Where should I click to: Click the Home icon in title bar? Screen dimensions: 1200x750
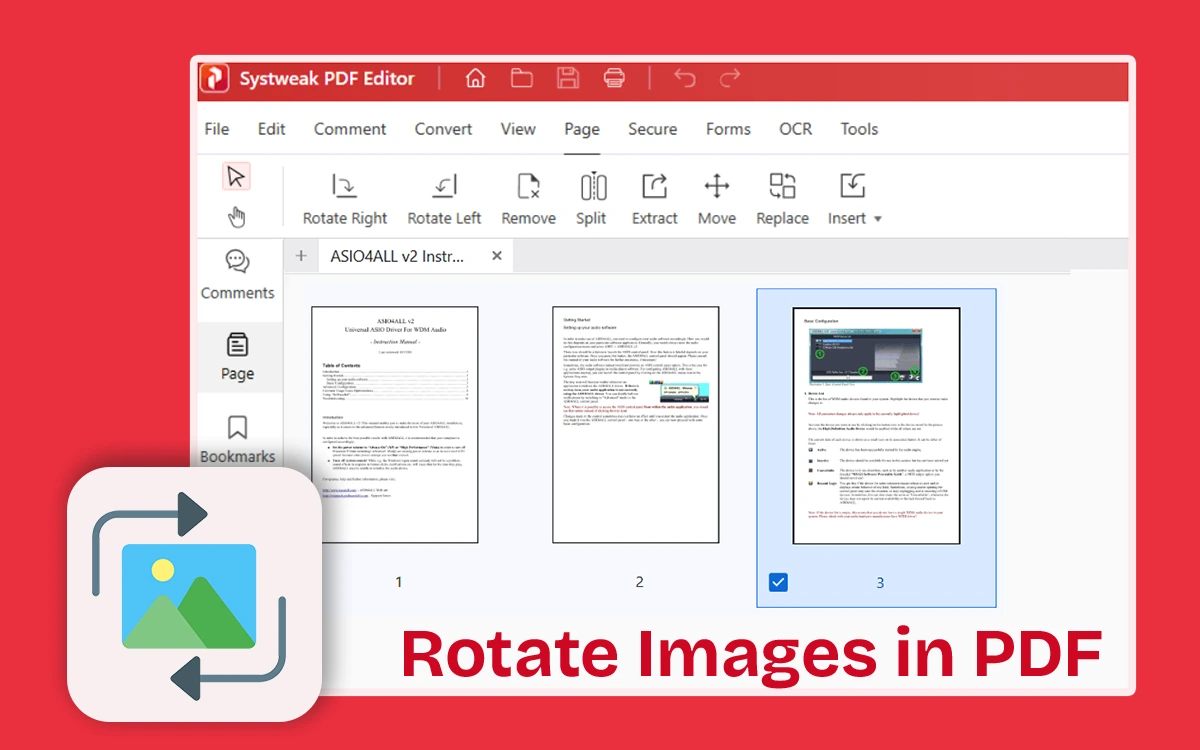point(476,78)
